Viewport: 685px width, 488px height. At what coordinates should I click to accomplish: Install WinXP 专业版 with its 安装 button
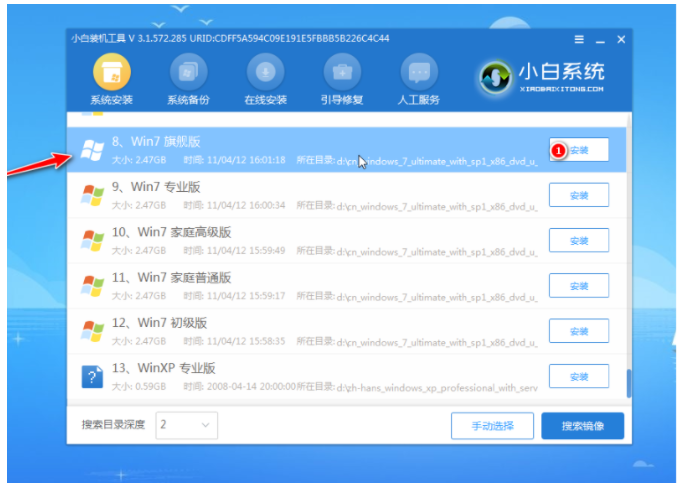coord(579,376)
